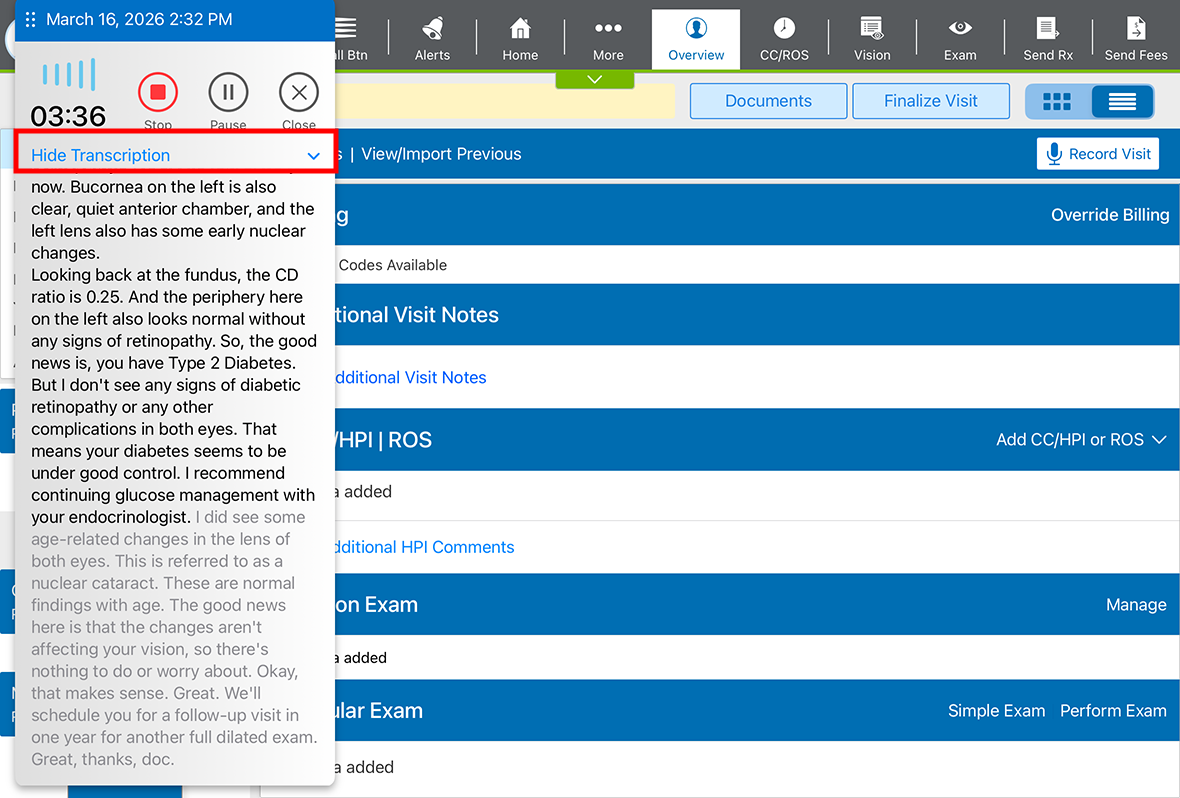The width and height of the screenshot is (1180, 798).
Task: Pause the recording
Action: pos(228,93)
